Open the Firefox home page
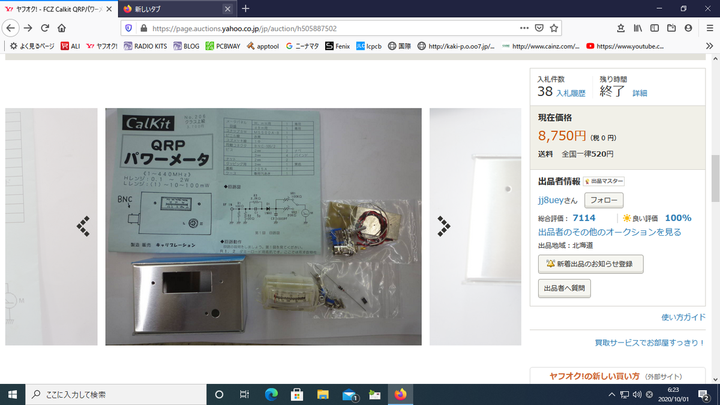The height and width of the screenshot is (405, 720). [62, 28]
